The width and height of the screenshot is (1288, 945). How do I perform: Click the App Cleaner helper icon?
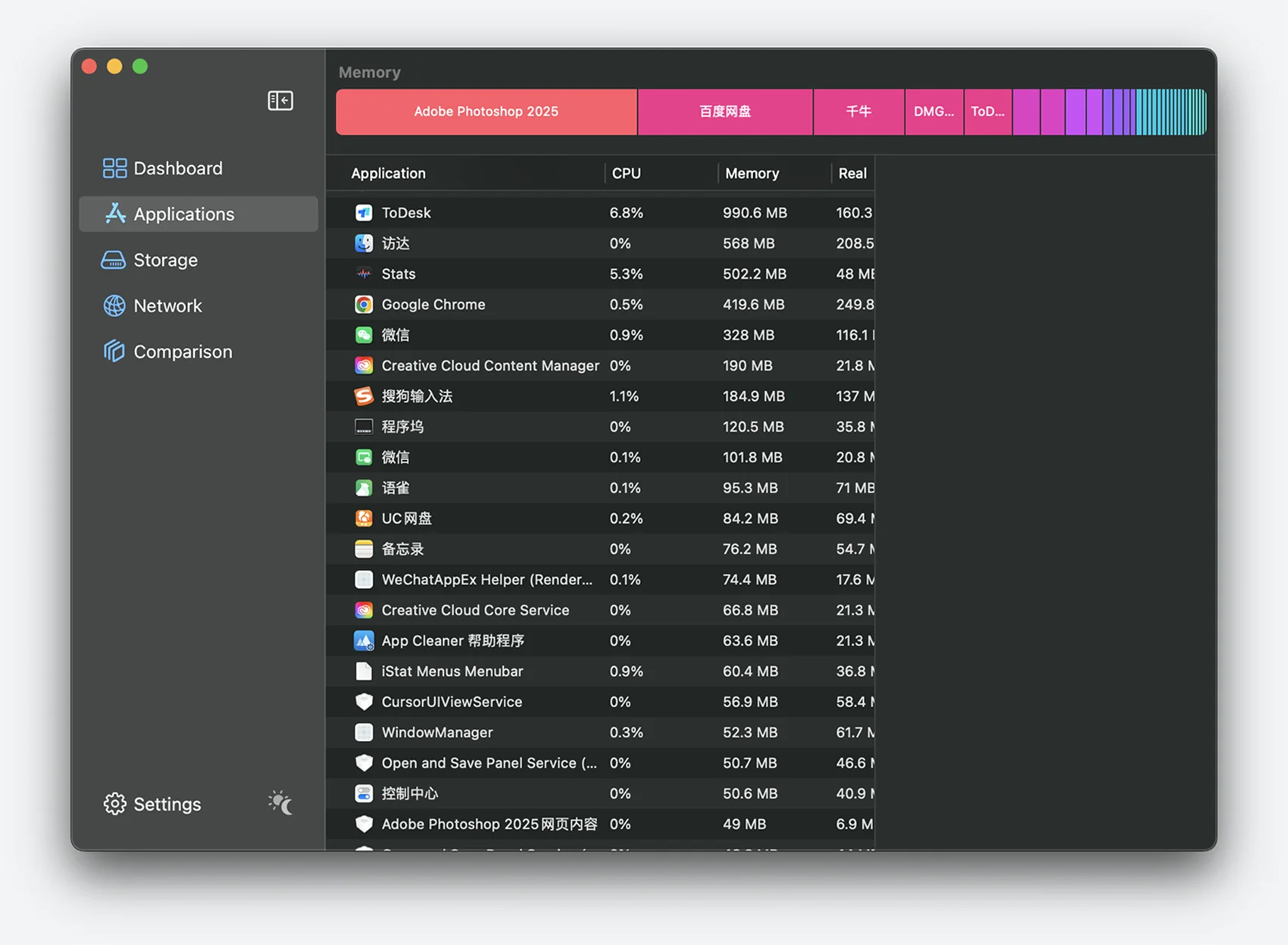pyautogui.click(x=364, y=640)
